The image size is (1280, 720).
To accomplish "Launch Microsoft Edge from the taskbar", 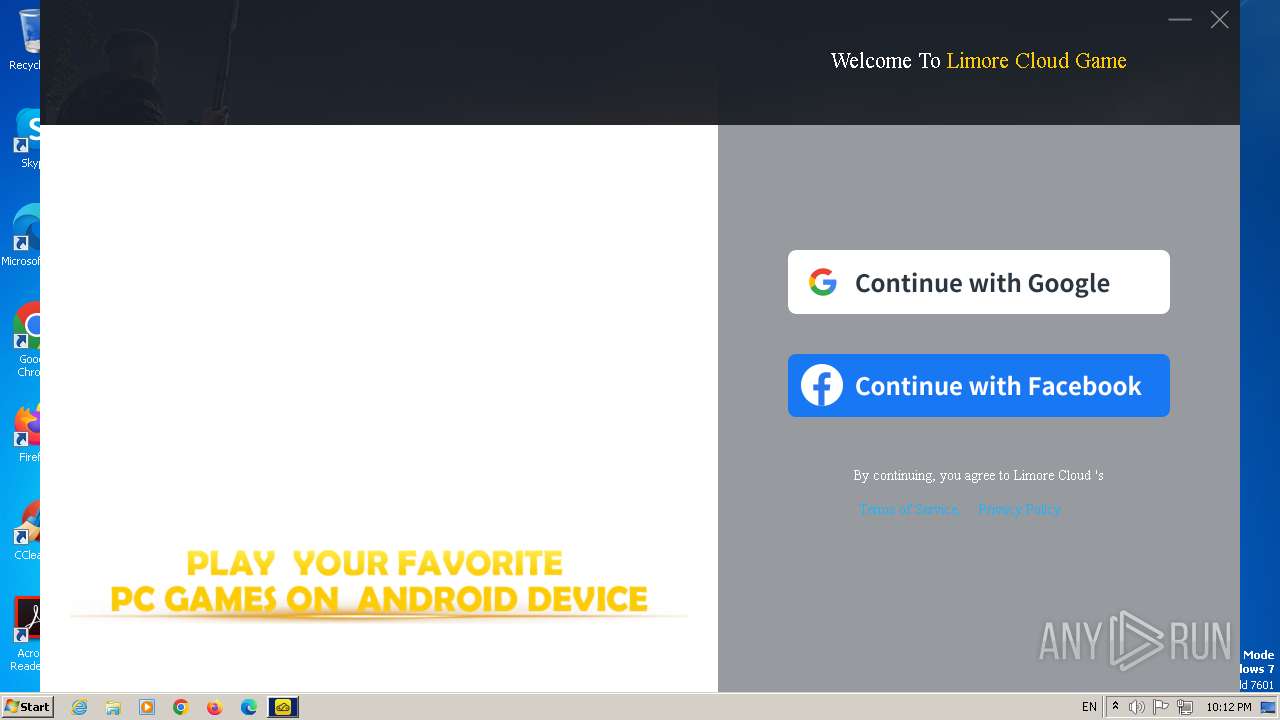I will pos(248,707).
